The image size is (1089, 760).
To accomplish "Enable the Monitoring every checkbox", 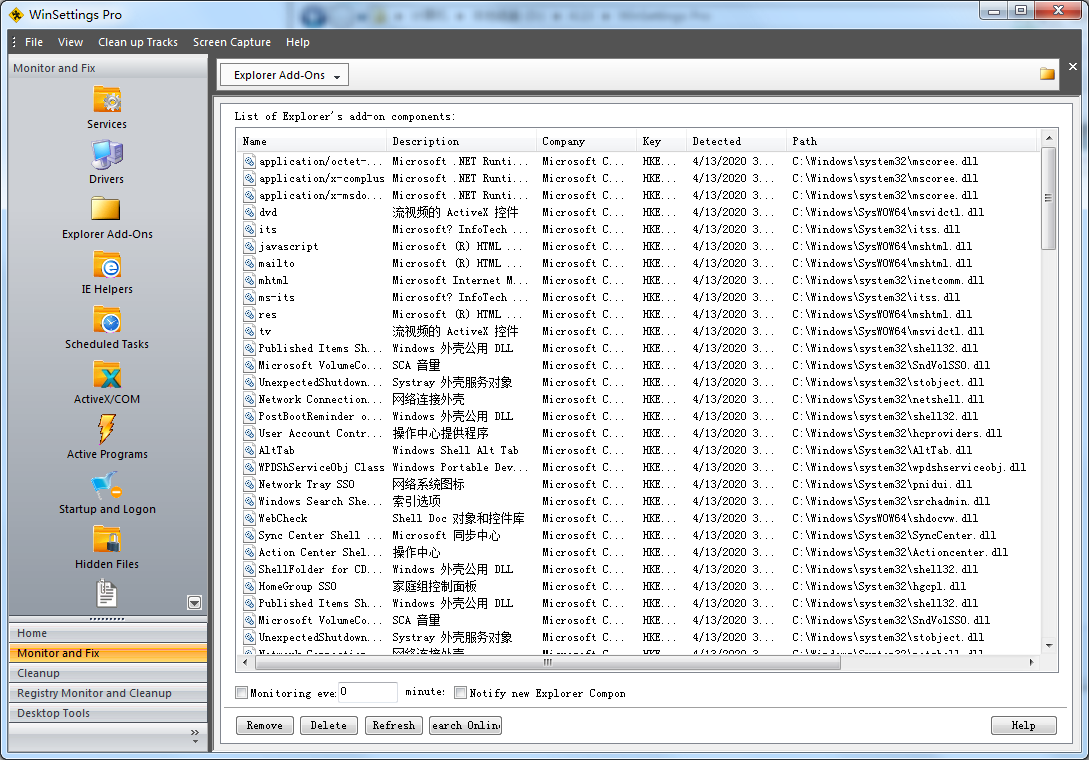I will [242, 693].
